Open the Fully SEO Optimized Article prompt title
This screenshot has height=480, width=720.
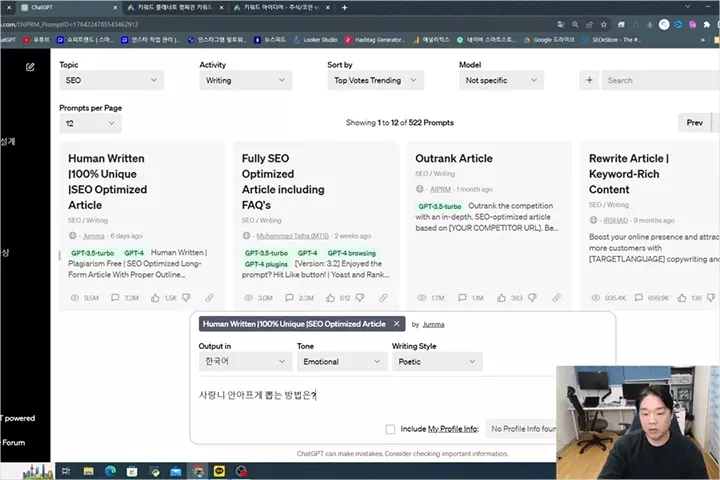click(283, 181)
